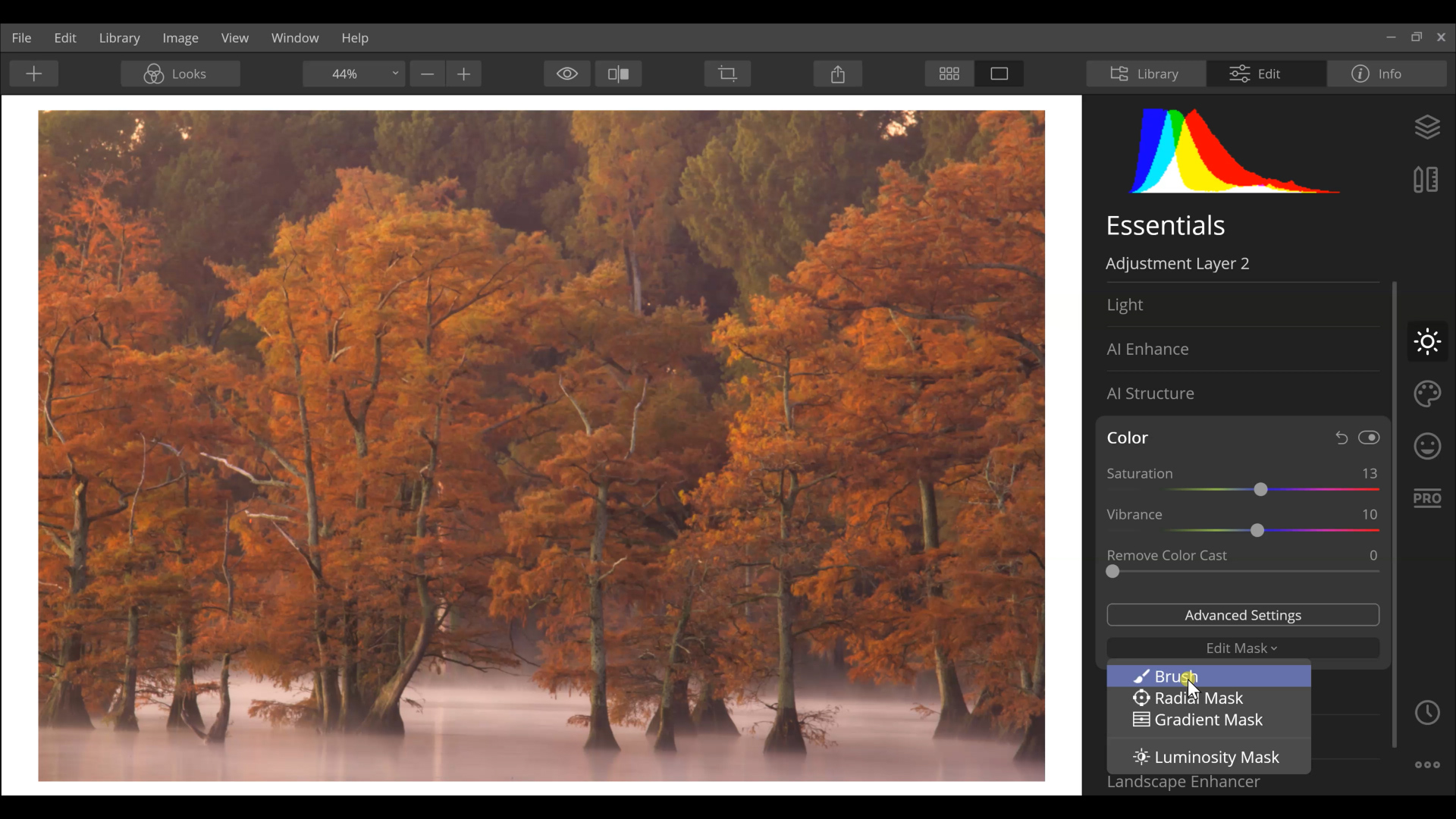Click the Advanced Settings button
Image resolution: width=1456 pixels, height=819 pixels.
tap(1243, 616)
